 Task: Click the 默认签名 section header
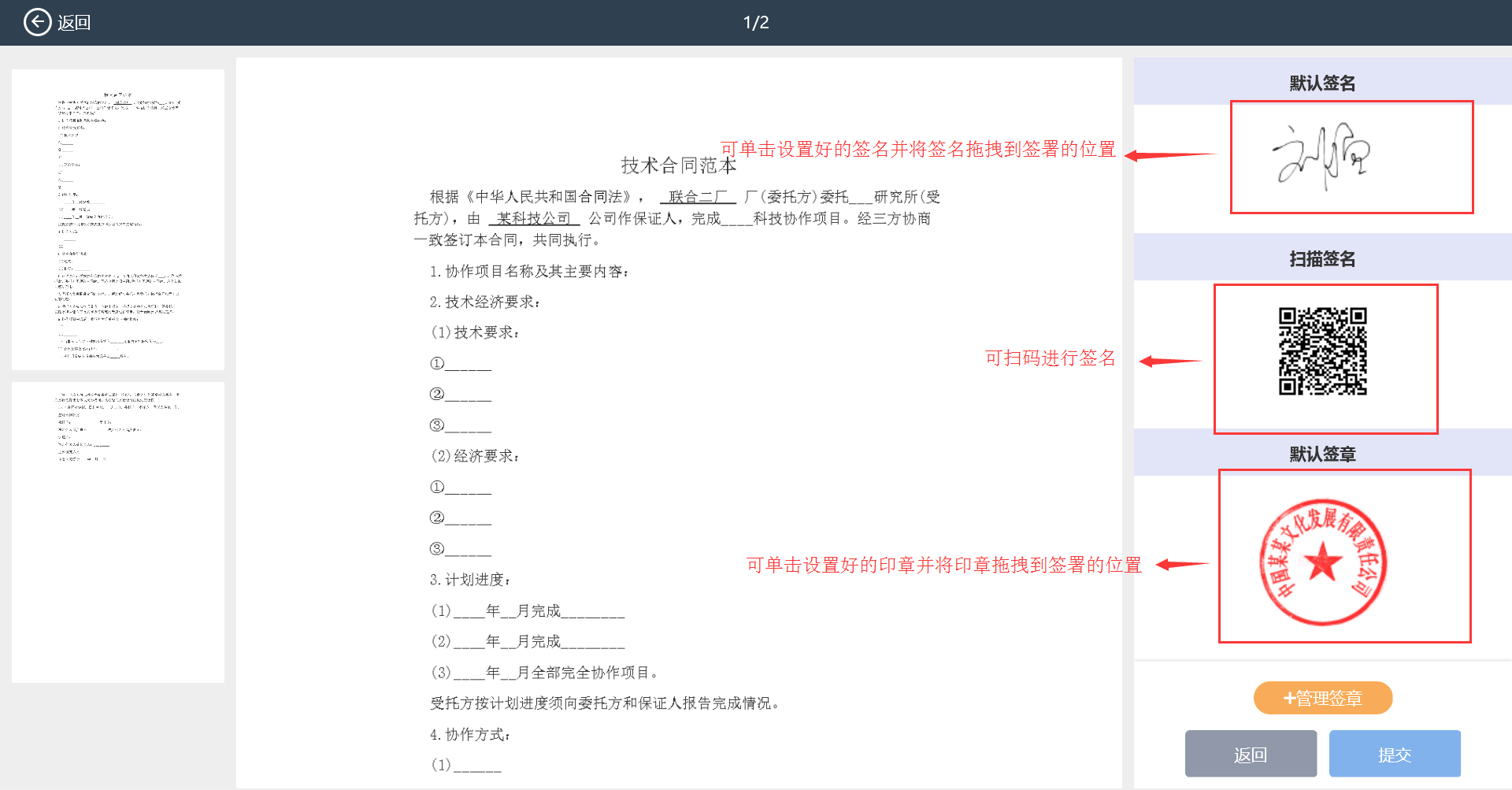click(1322, 83)
